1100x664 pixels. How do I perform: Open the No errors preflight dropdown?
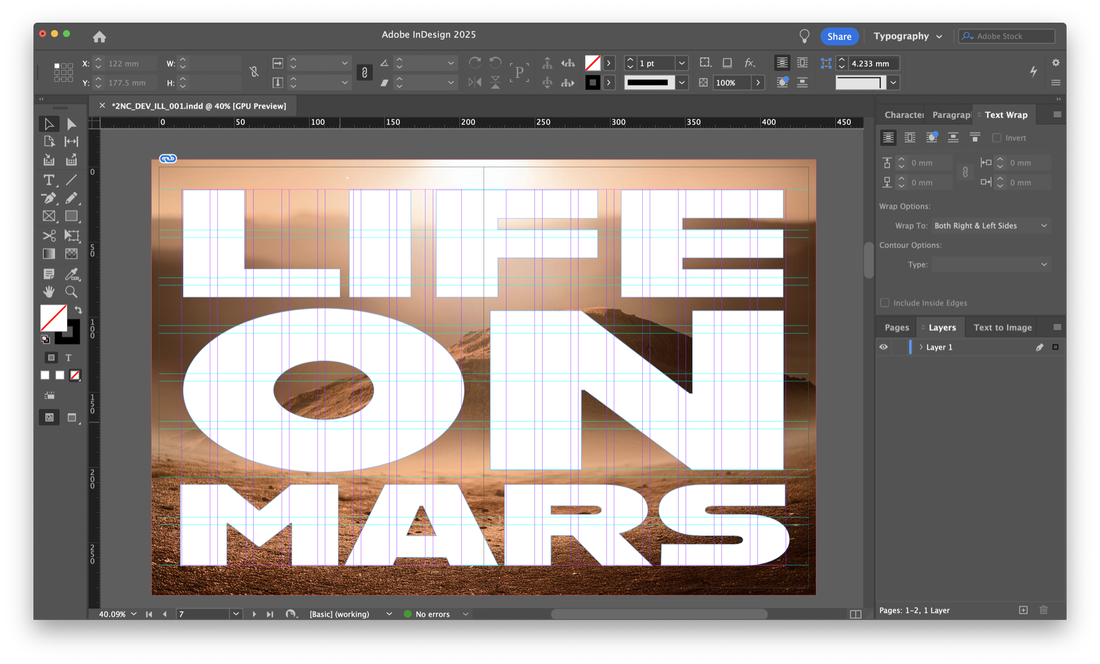point(465,614)
